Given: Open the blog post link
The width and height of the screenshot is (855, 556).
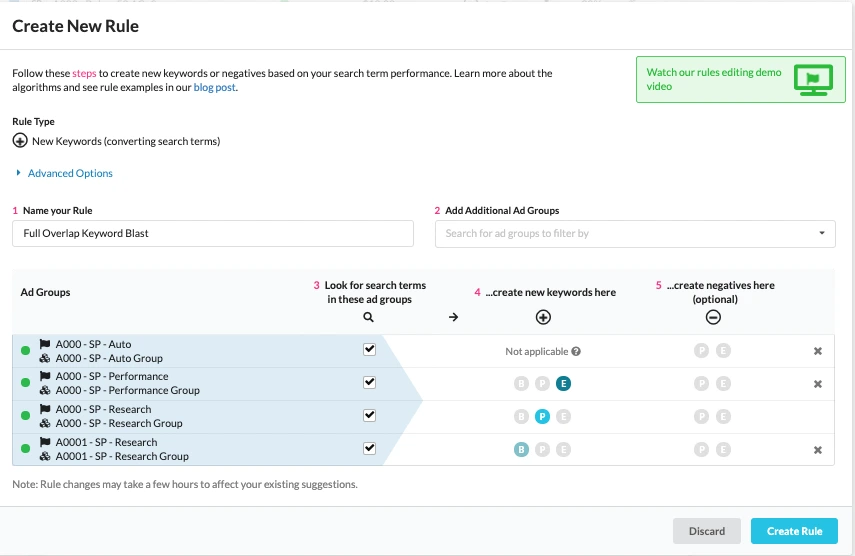Looking at the screenshot, I should tap(214, 87).
